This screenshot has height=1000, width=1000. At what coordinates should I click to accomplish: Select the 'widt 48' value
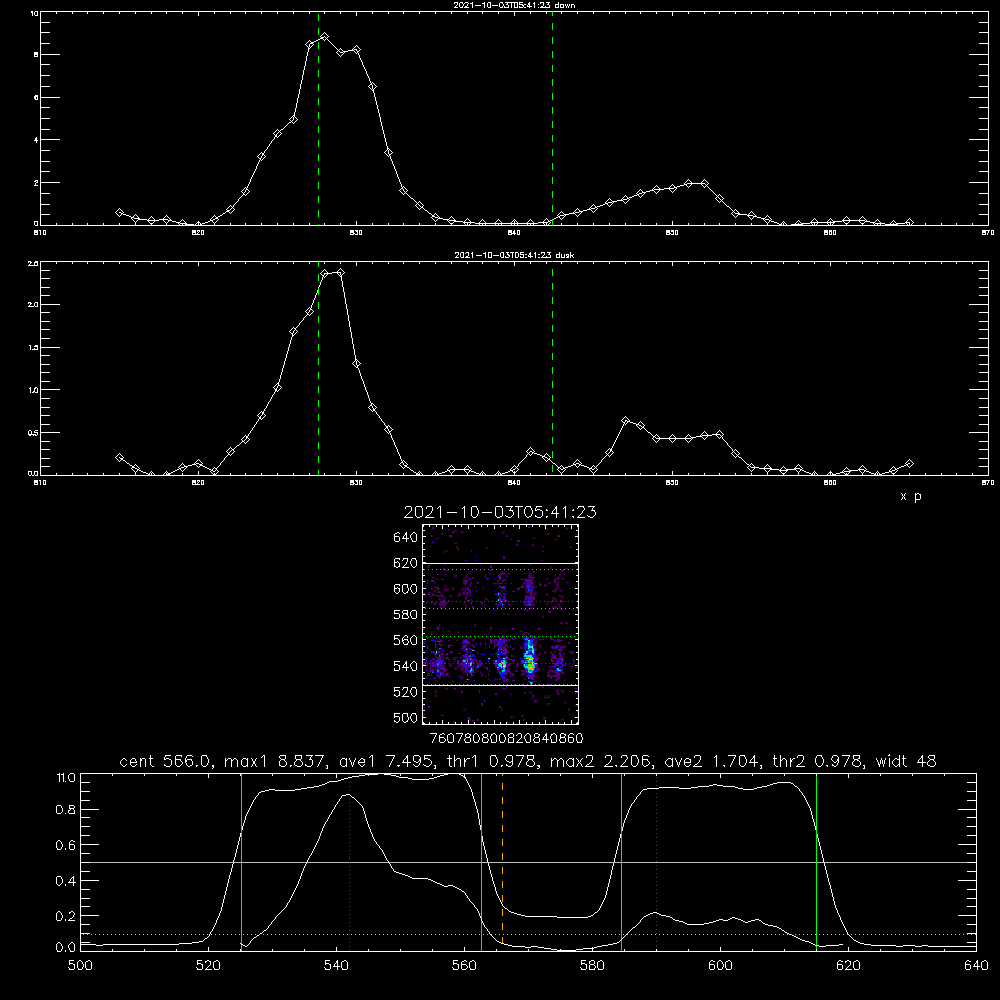point(906,761)
